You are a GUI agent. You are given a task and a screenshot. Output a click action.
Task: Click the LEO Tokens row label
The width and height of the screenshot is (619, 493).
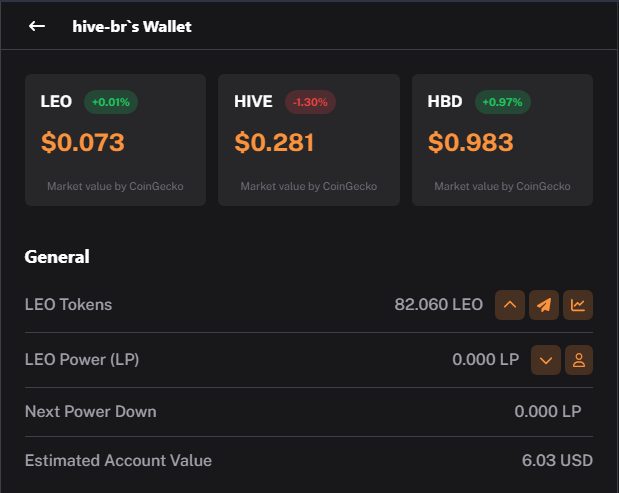68,304
